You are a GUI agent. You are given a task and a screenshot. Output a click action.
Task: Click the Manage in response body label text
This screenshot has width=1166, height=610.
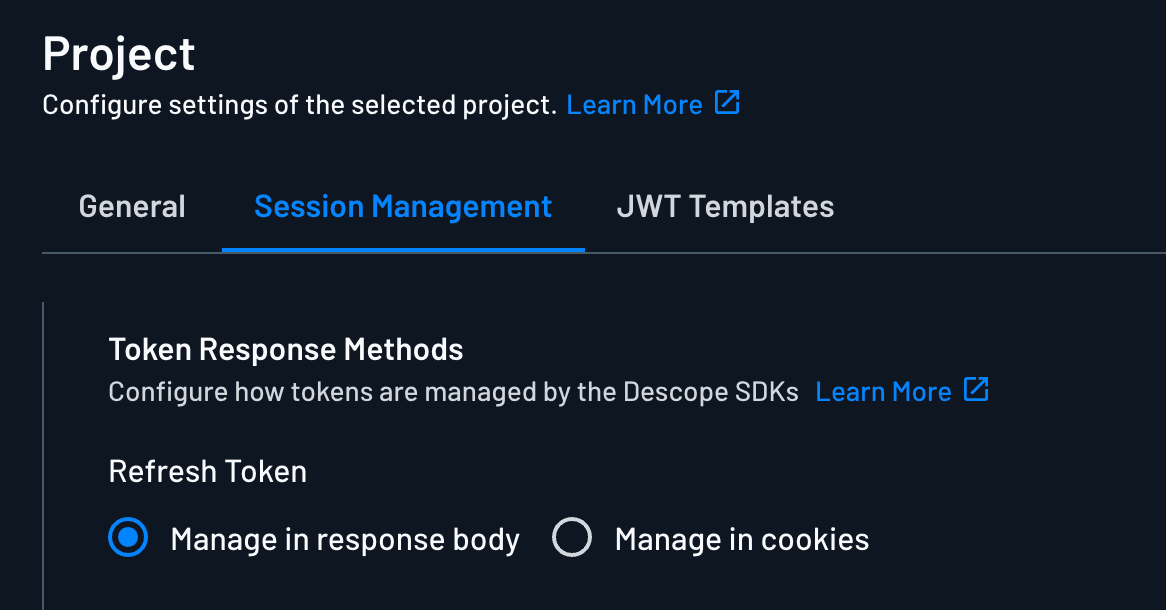[345, 539]
